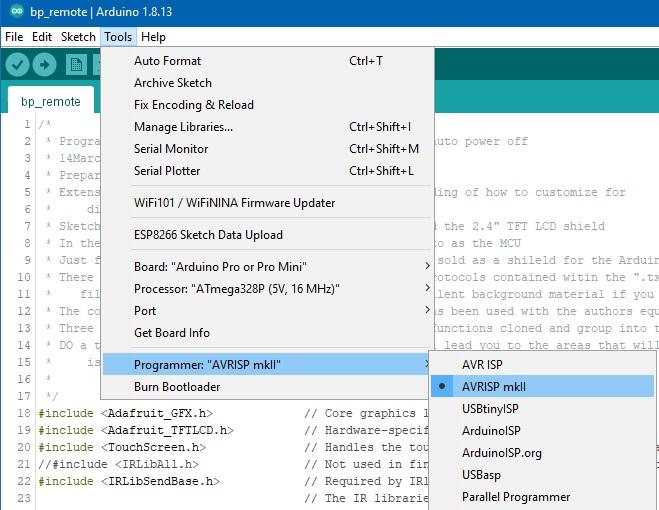
Task: Click code line #include <TouchScreen.h>
Action: coord(122,447)
